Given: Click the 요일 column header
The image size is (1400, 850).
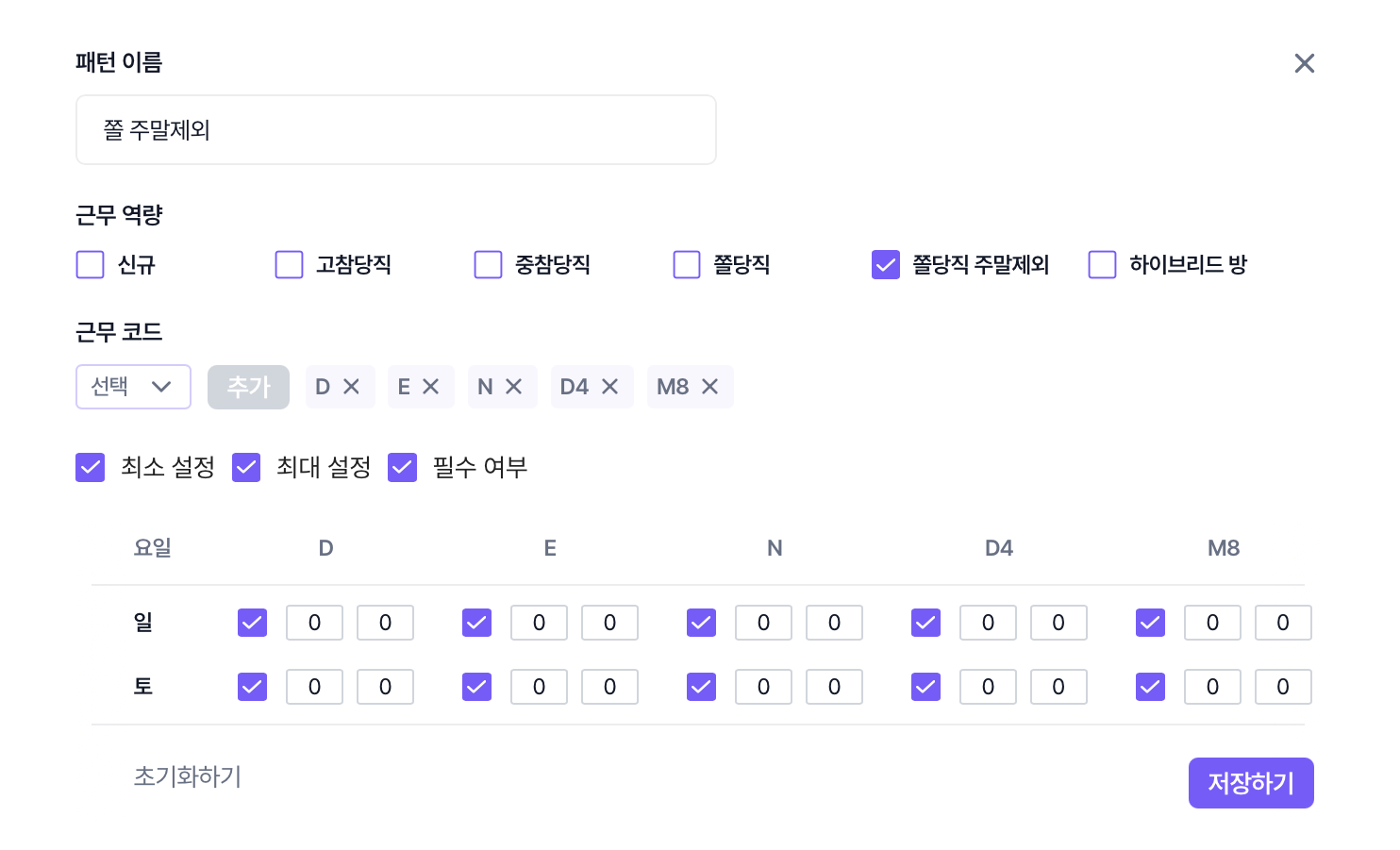Looking at the screenshot, I should tap(153, 548).
